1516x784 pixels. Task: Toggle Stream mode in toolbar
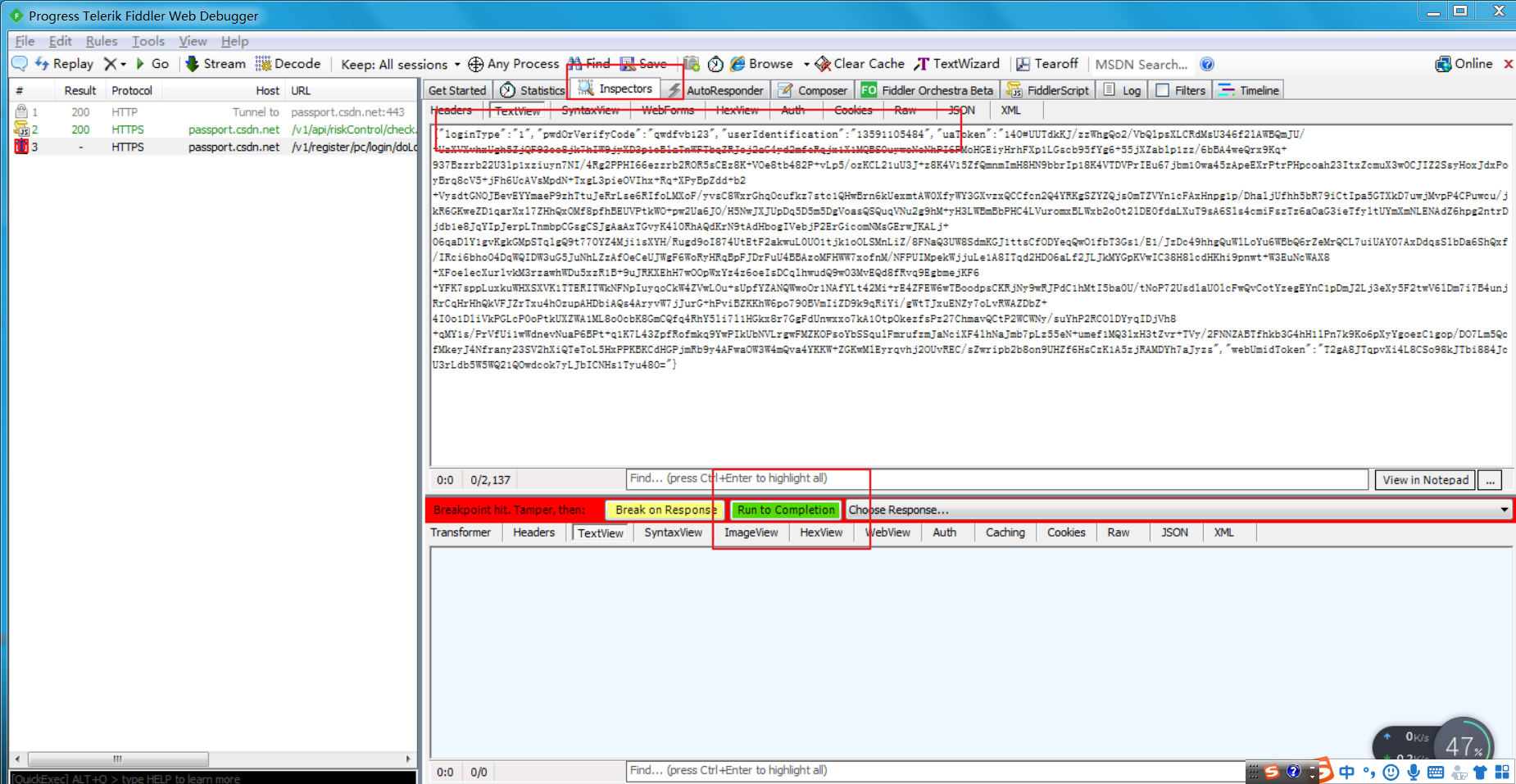(x=216, y=64)
